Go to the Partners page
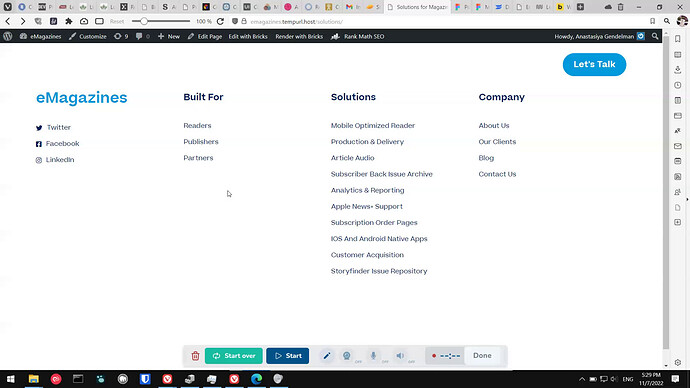 198,158
